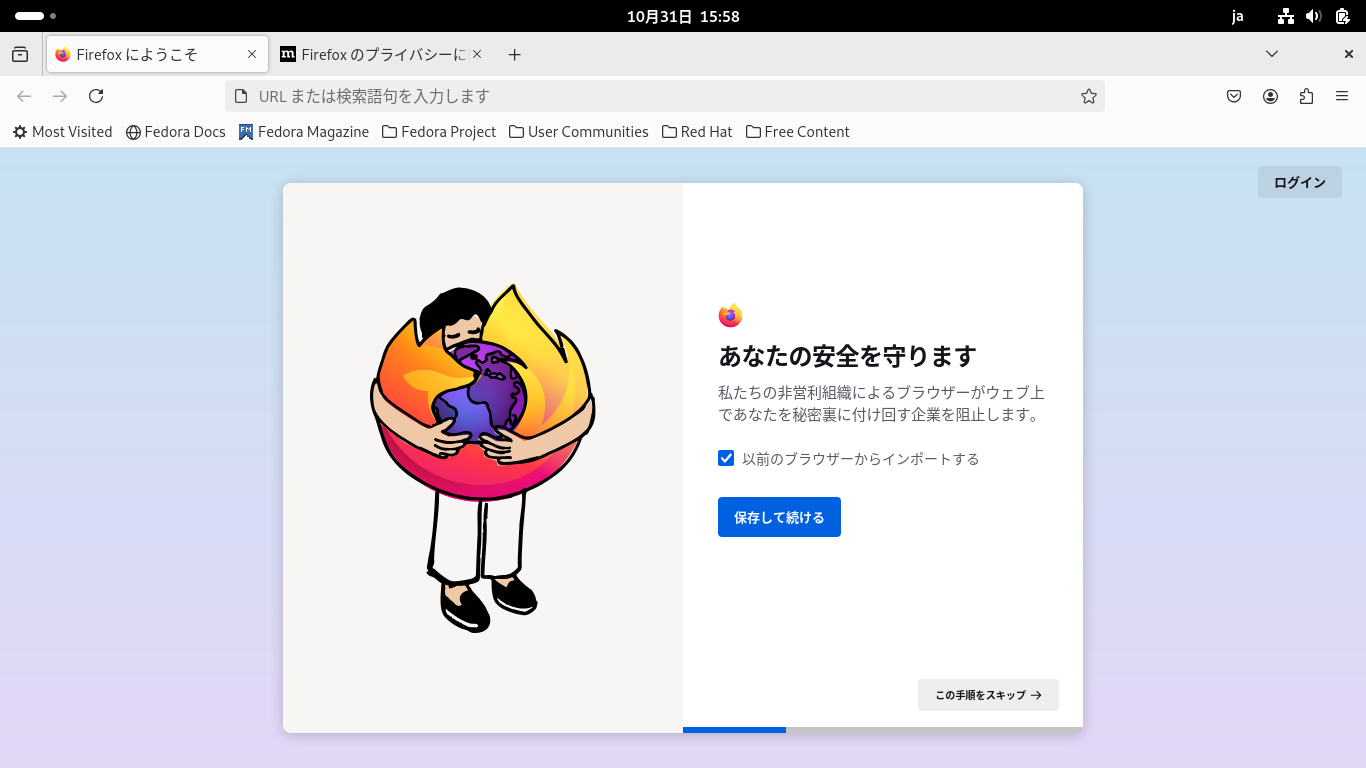Switch to the 'Firefox のプライバシー' tab
This screenshot has height=768, width=1366.
tap(382, 55)
